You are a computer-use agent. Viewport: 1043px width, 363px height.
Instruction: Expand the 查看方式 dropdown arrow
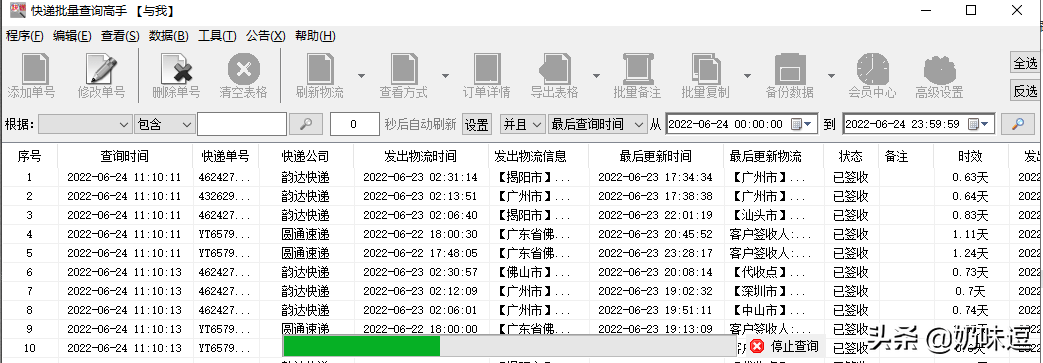[x=445, y=76]
